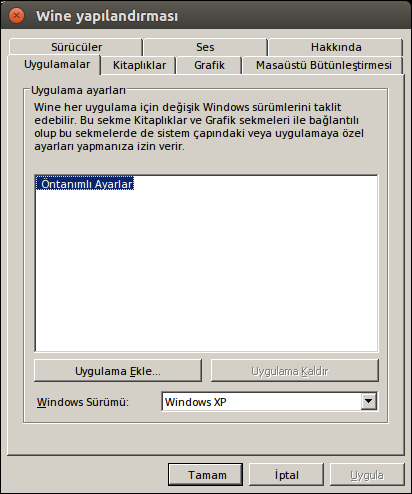Screen dimensions: 412x494
Task: Confirm with the Tamam button
Action: click(205, 475)
